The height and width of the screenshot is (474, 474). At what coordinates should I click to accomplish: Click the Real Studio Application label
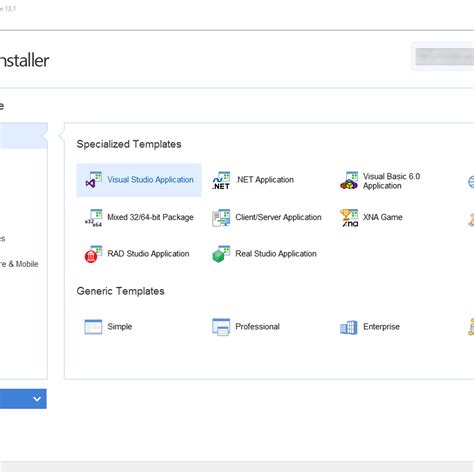point(276,254)
